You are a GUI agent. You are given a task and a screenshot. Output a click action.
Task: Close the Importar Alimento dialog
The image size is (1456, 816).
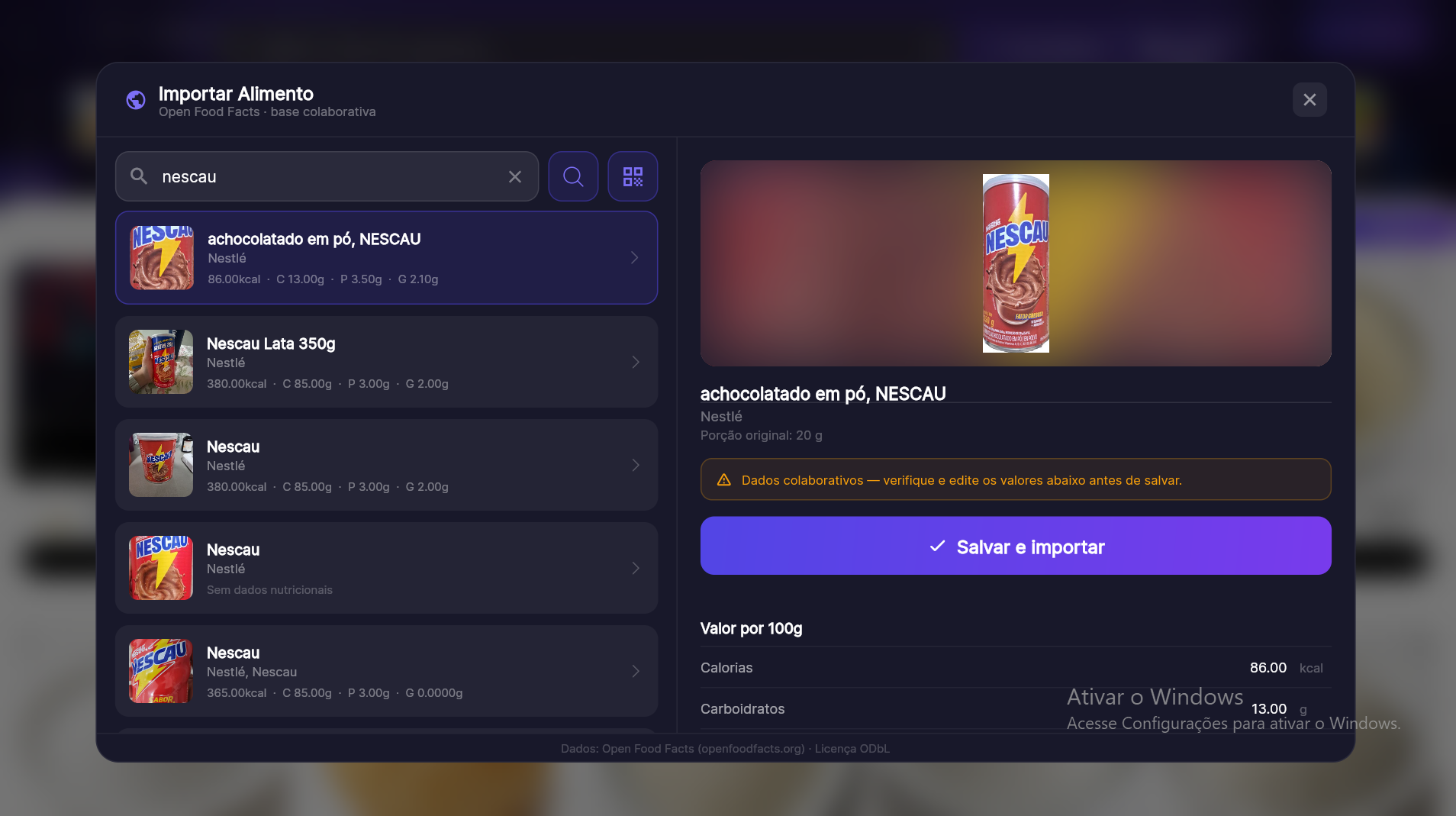coord(1309,100)
